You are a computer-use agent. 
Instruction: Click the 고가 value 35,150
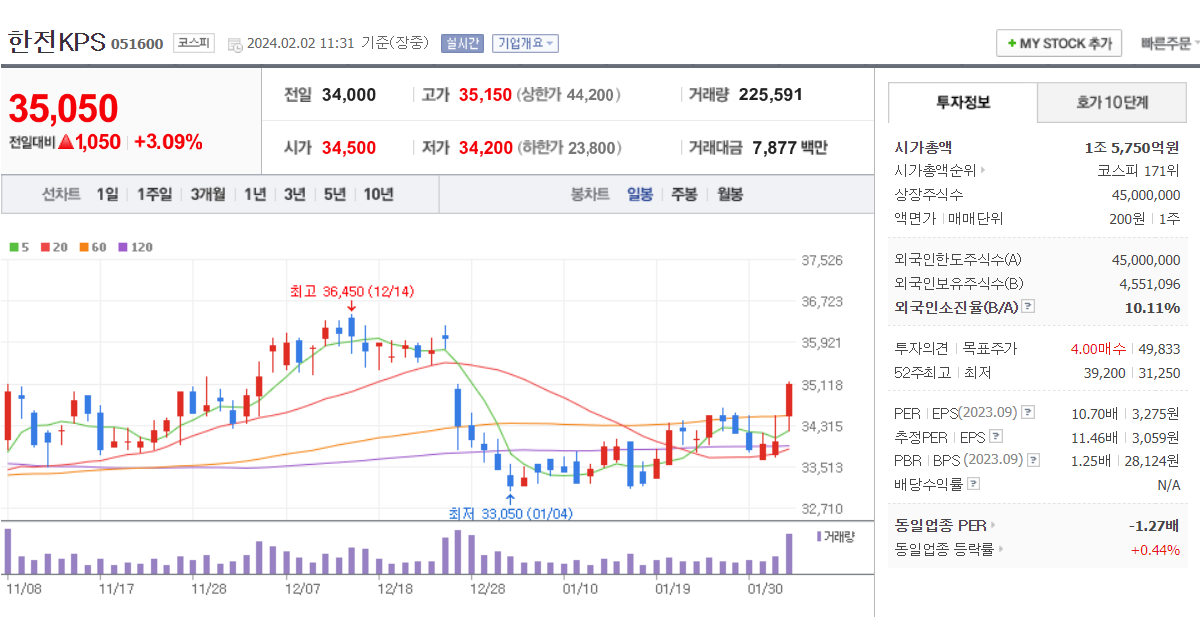click(x=485, y=95)
